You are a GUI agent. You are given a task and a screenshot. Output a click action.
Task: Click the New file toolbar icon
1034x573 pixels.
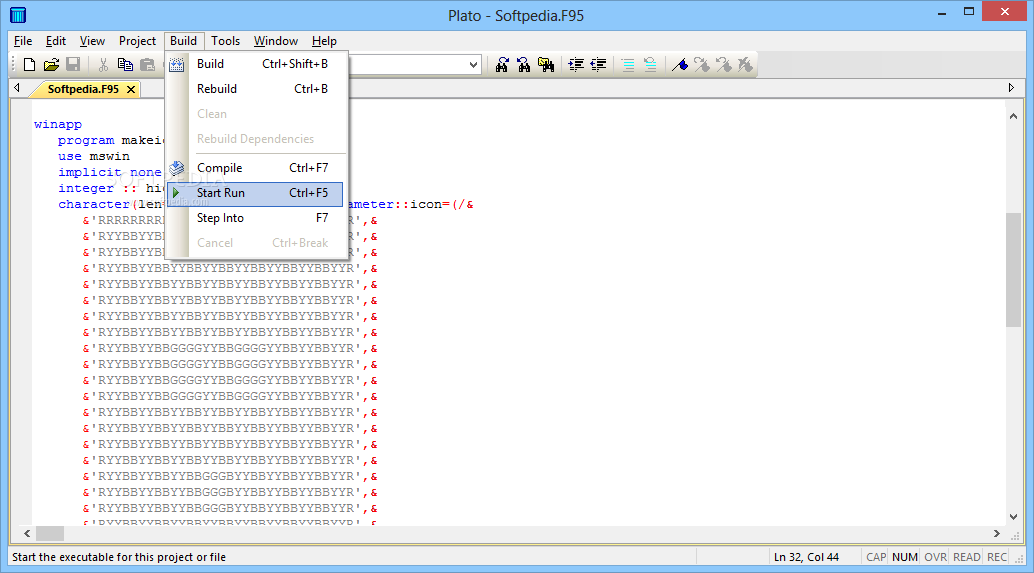click(29, 65)
